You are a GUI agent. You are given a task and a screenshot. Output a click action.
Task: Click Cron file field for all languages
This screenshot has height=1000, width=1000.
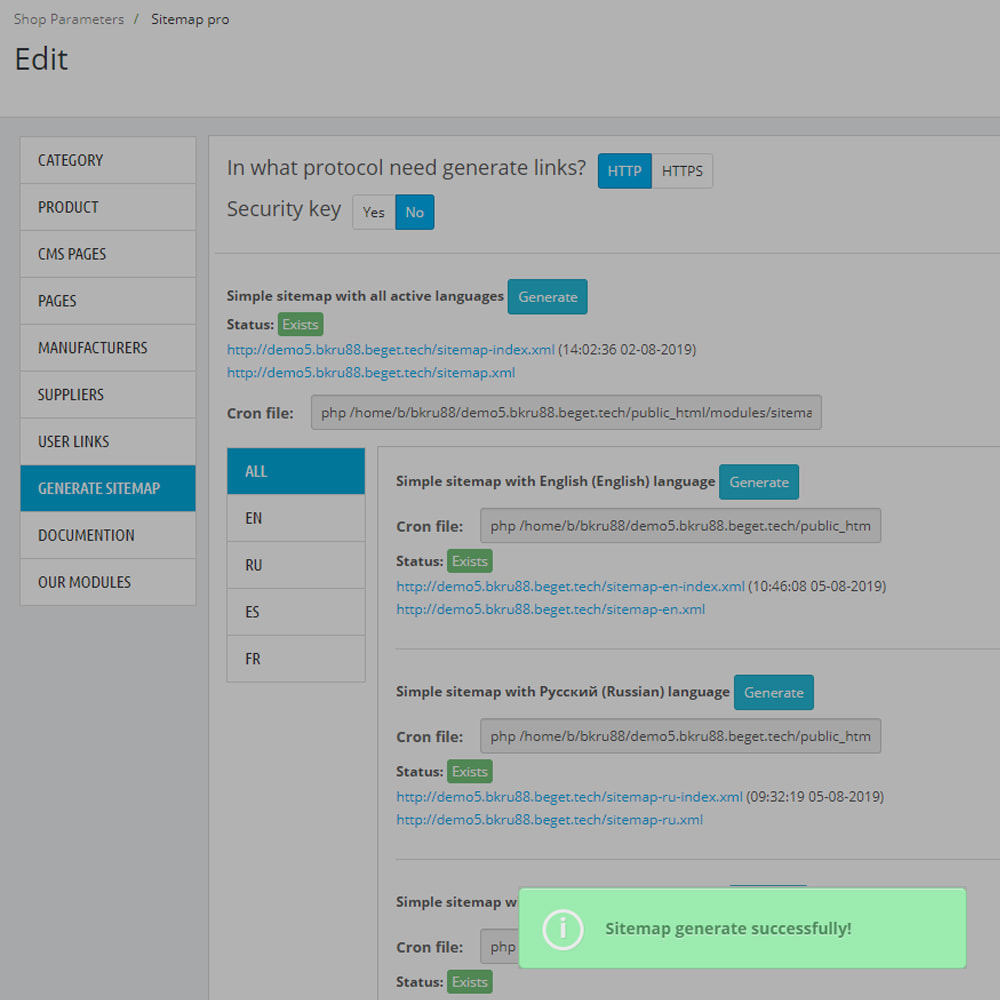pyautogui.click(x=566, y=413)
